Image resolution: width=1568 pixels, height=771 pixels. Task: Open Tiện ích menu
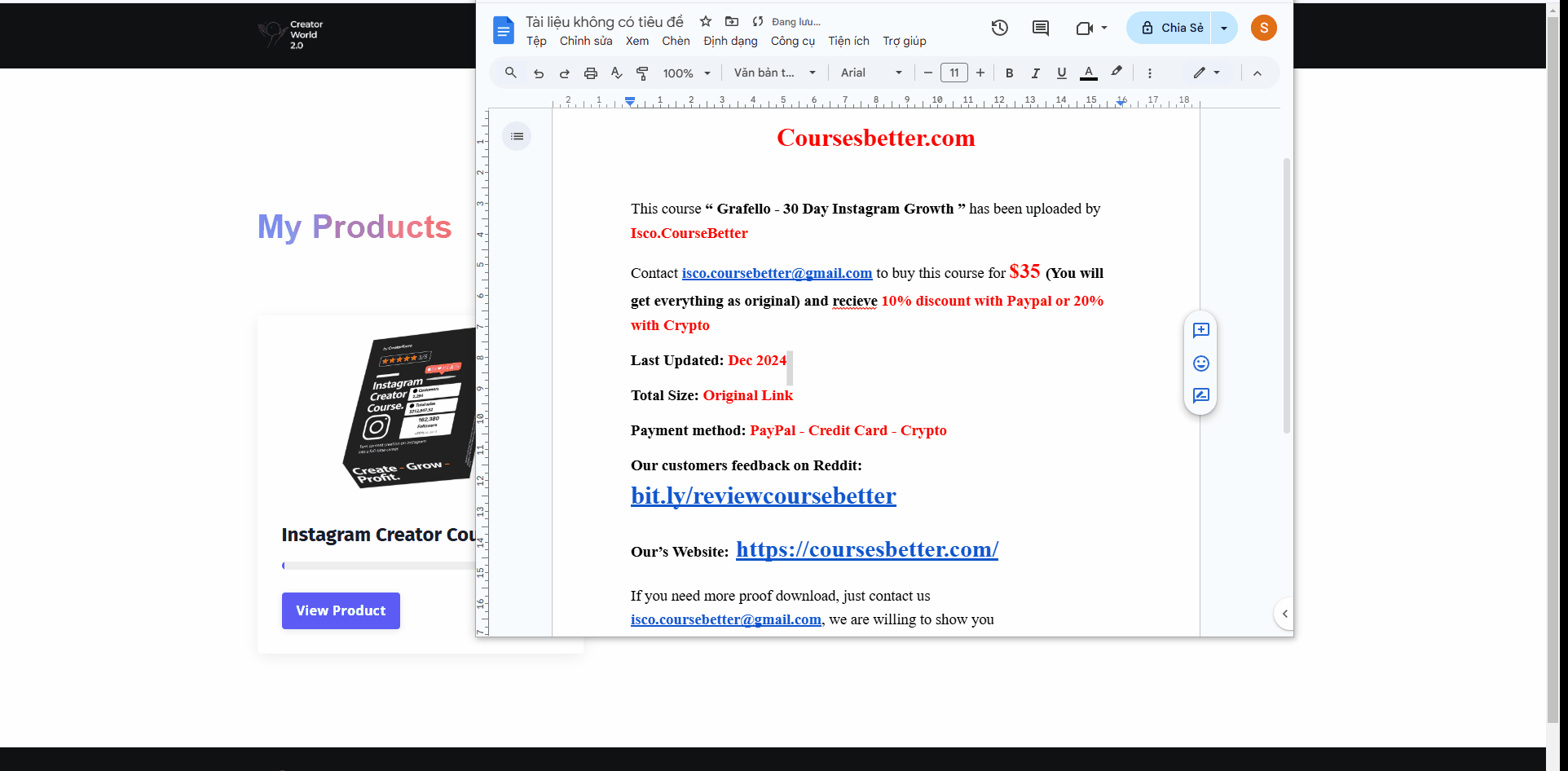point(848,41)
